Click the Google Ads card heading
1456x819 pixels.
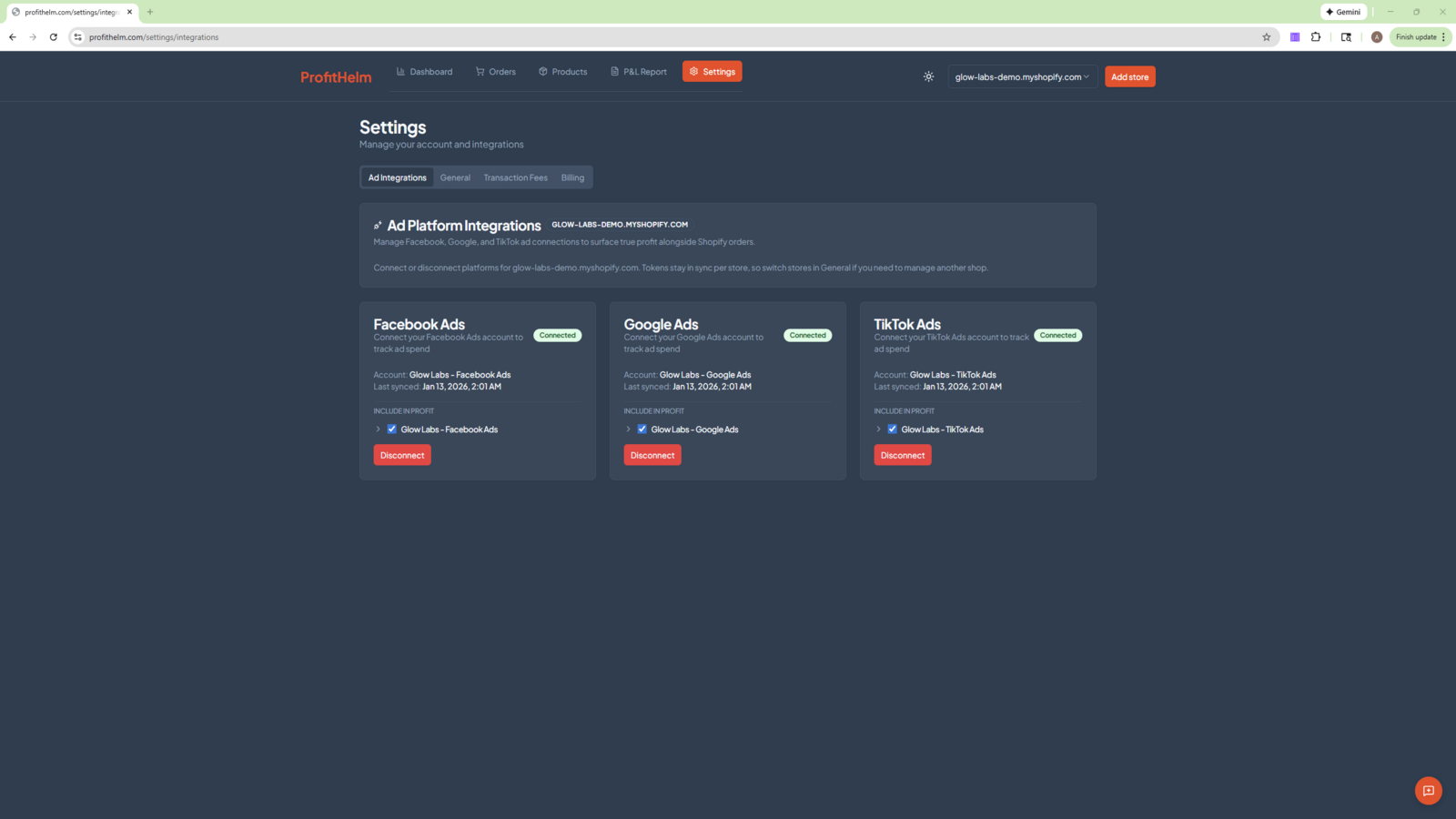662,325
